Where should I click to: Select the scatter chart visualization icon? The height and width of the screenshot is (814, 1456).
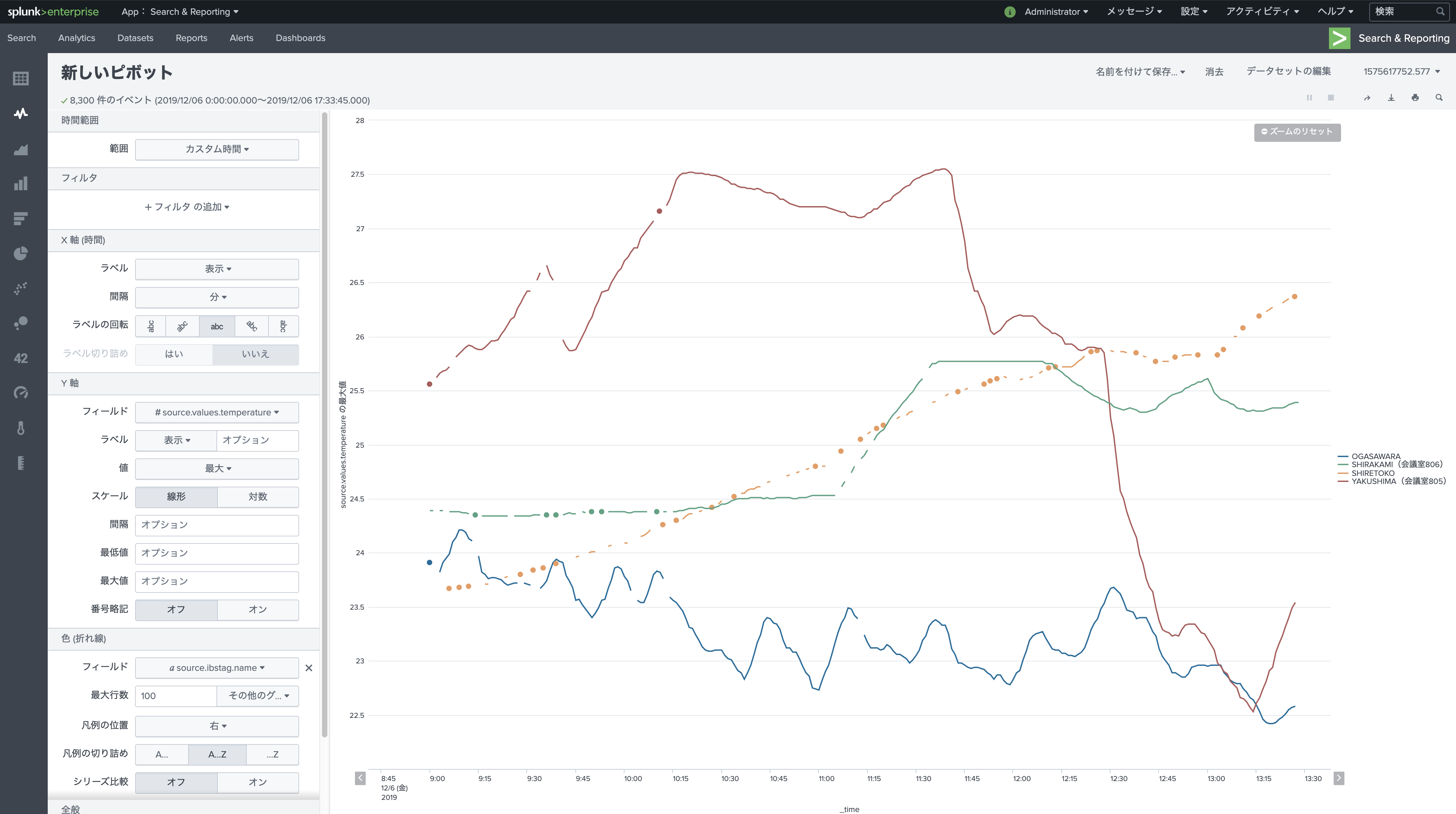[x=21, y=288]
